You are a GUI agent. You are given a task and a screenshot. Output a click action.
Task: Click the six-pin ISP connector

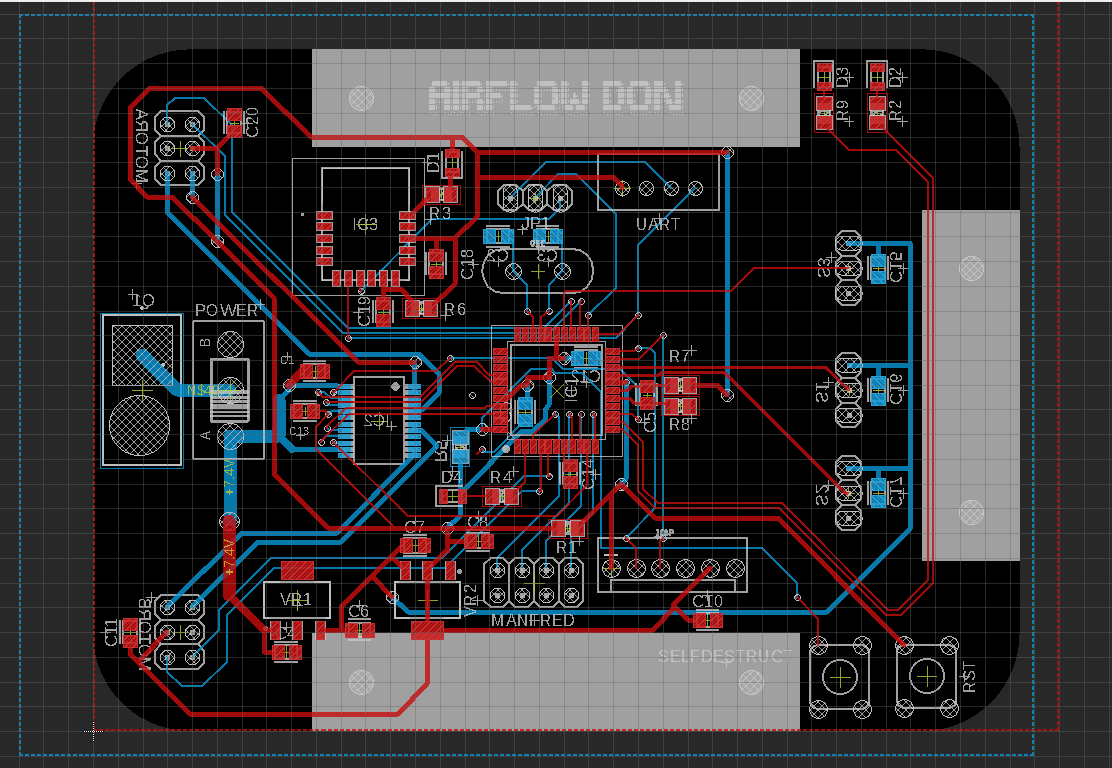click(672, 565)
